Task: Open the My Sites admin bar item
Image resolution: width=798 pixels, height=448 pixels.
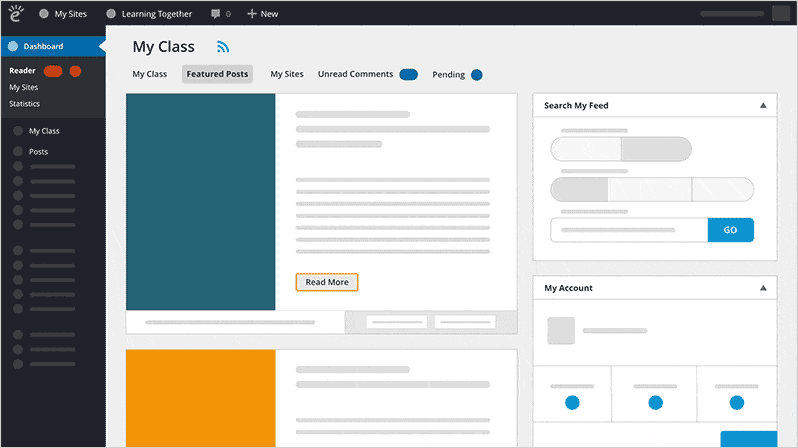Action: tap(63, 14)
